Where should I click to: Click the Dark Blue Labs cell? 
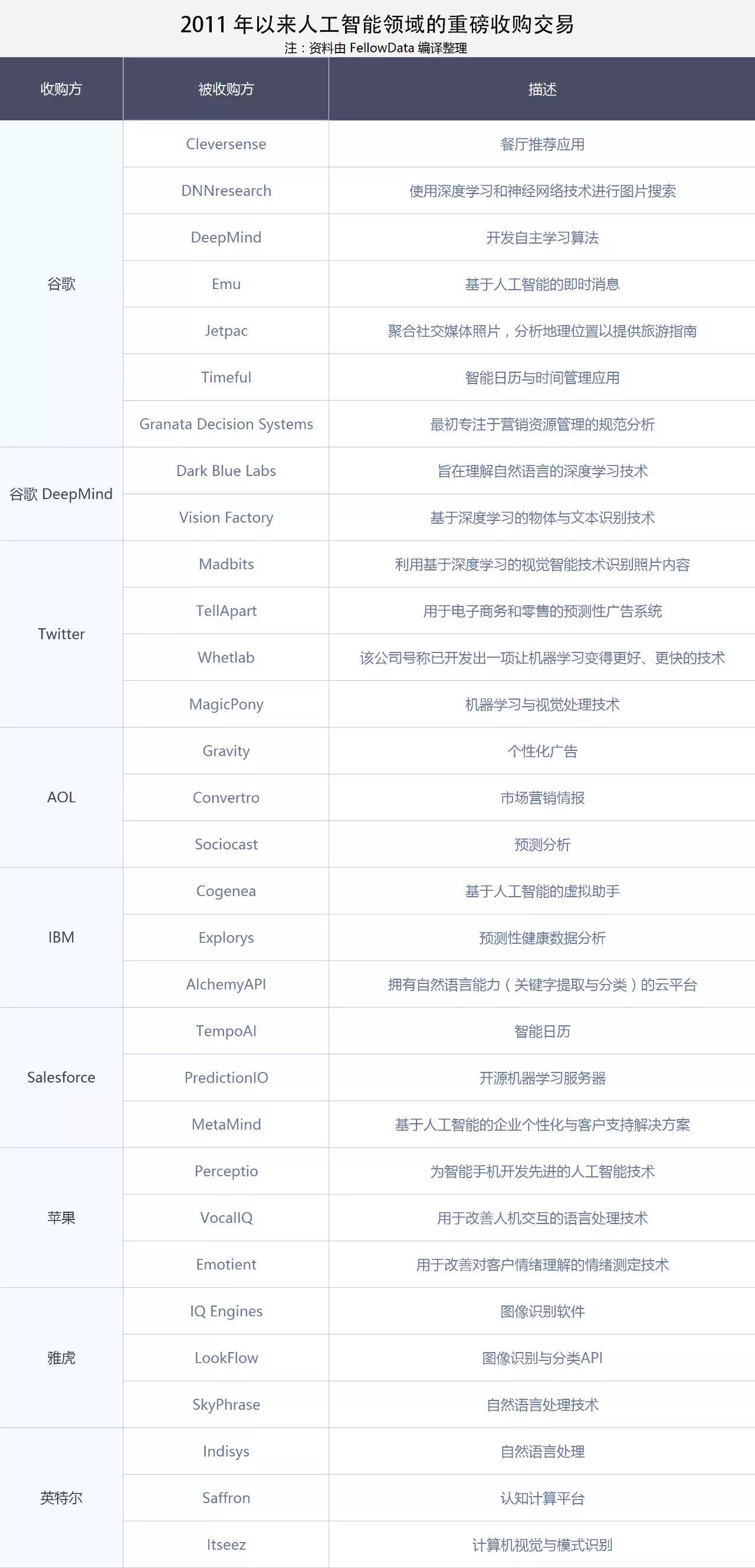coord(226,471)
